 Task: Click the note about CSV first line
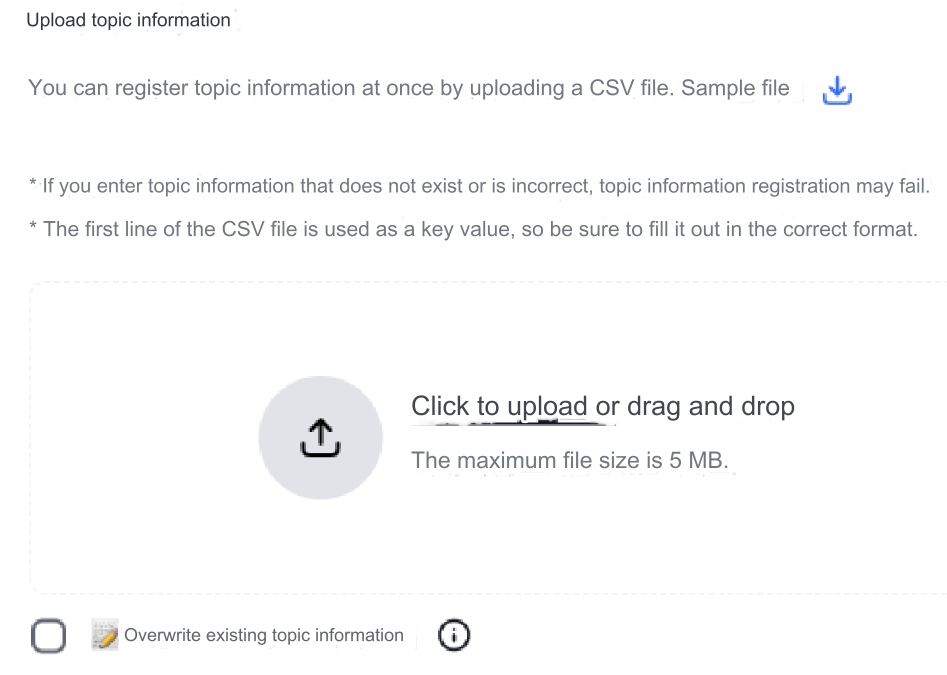(x=474, y=229)
